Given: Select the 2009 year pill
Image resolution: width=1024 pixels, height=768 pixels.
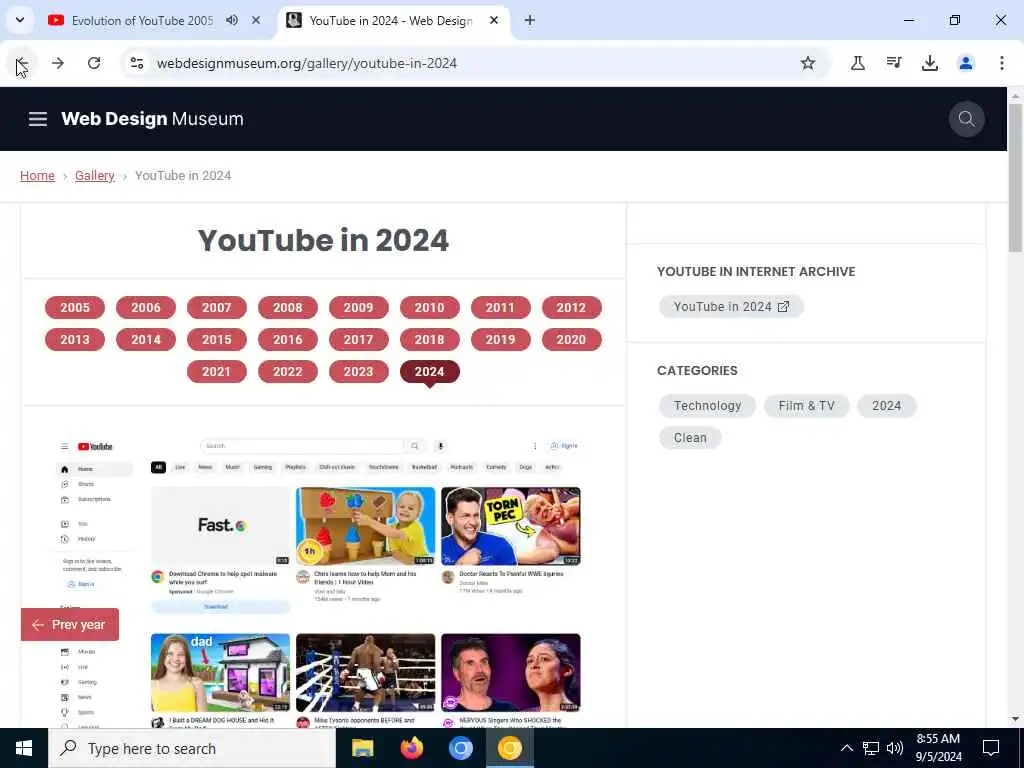Looking at the screenshot, I should pos(359,308).
